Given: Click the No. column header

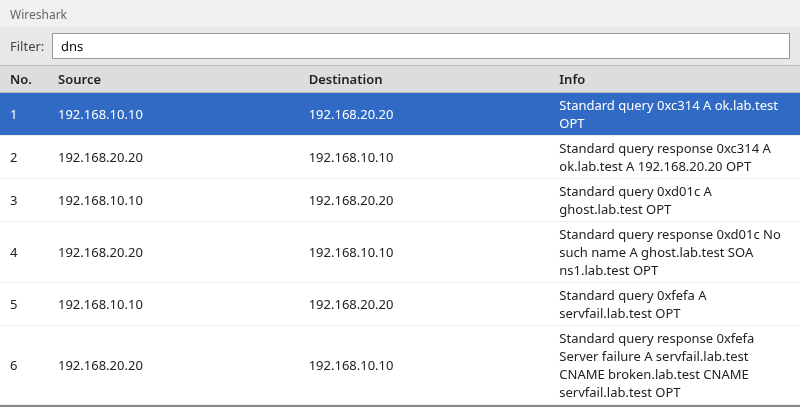Looking at the screenshot, I should (21, 80).
